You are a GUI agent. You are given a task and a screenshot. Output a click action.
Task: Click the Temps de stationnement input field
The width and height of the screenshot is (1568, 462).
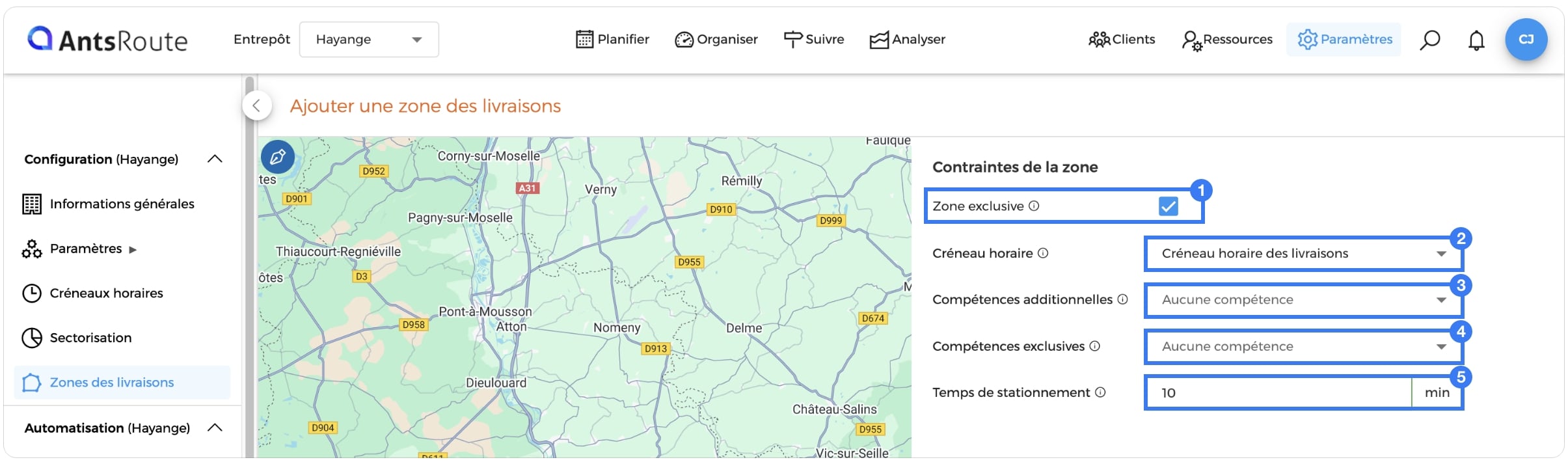[1278, 393]
